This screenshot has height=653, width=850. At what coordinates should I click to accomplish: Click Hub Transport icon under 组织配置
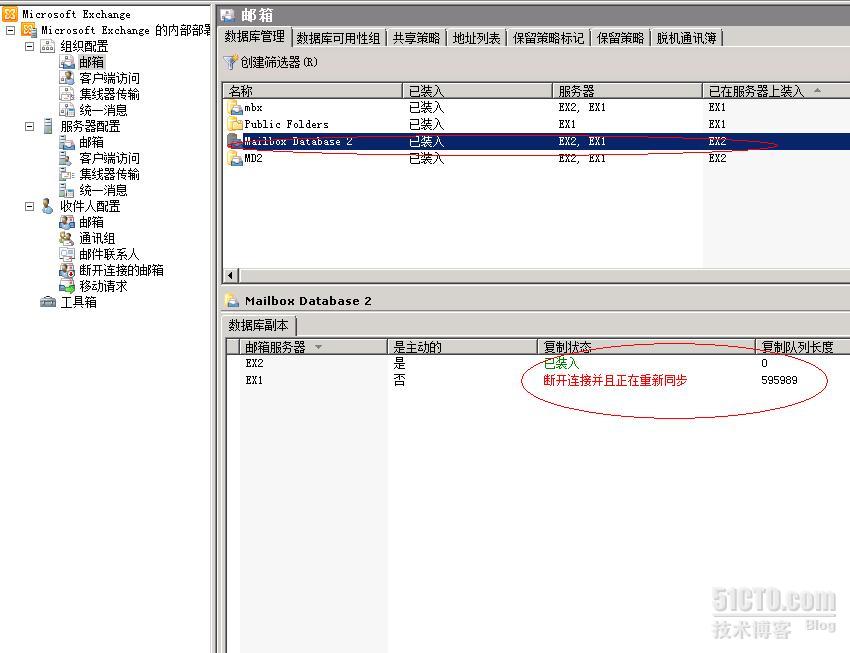point(67,94)
